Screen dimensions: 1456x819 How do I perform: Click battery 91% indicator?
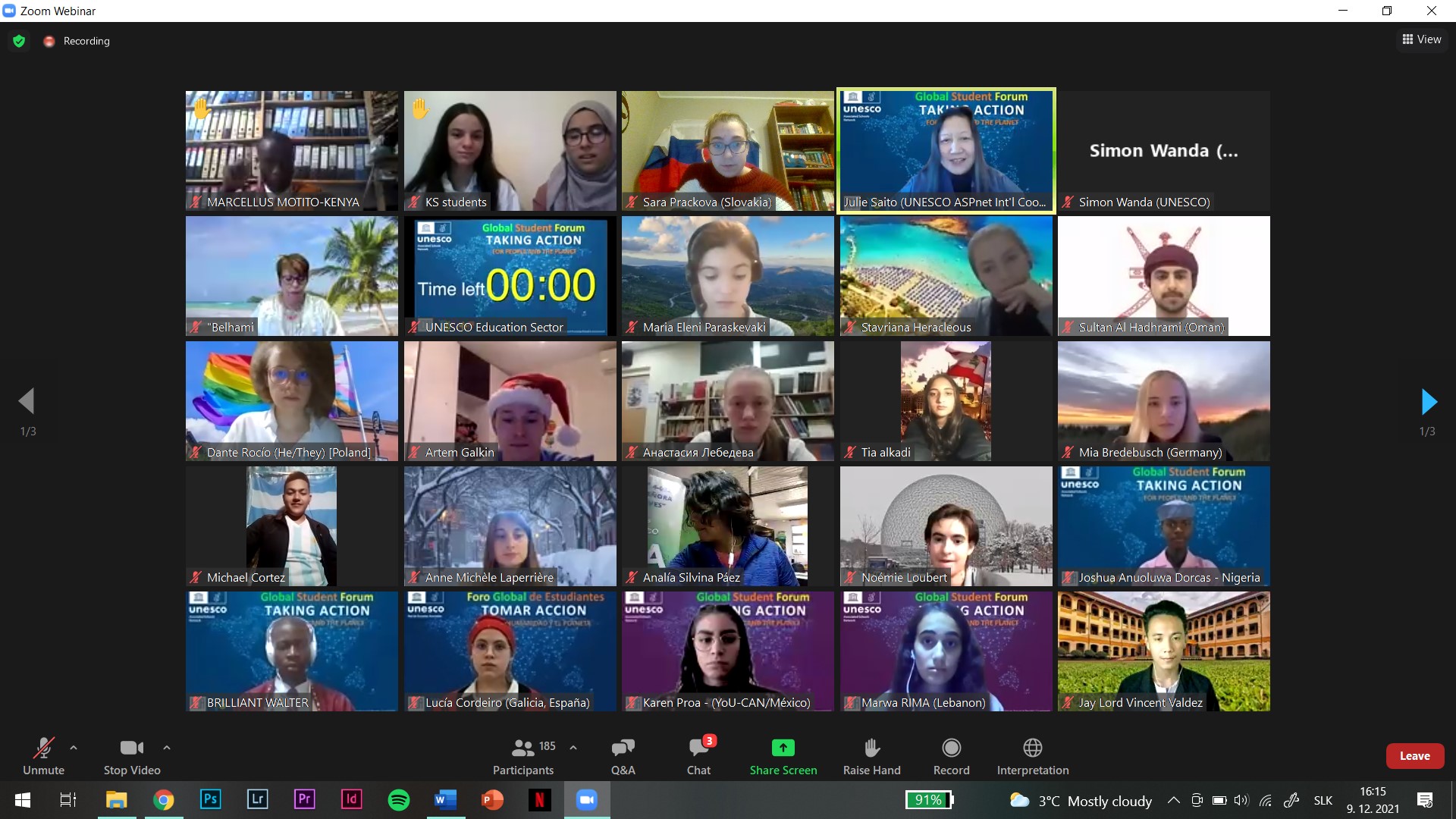pos(929,799)
